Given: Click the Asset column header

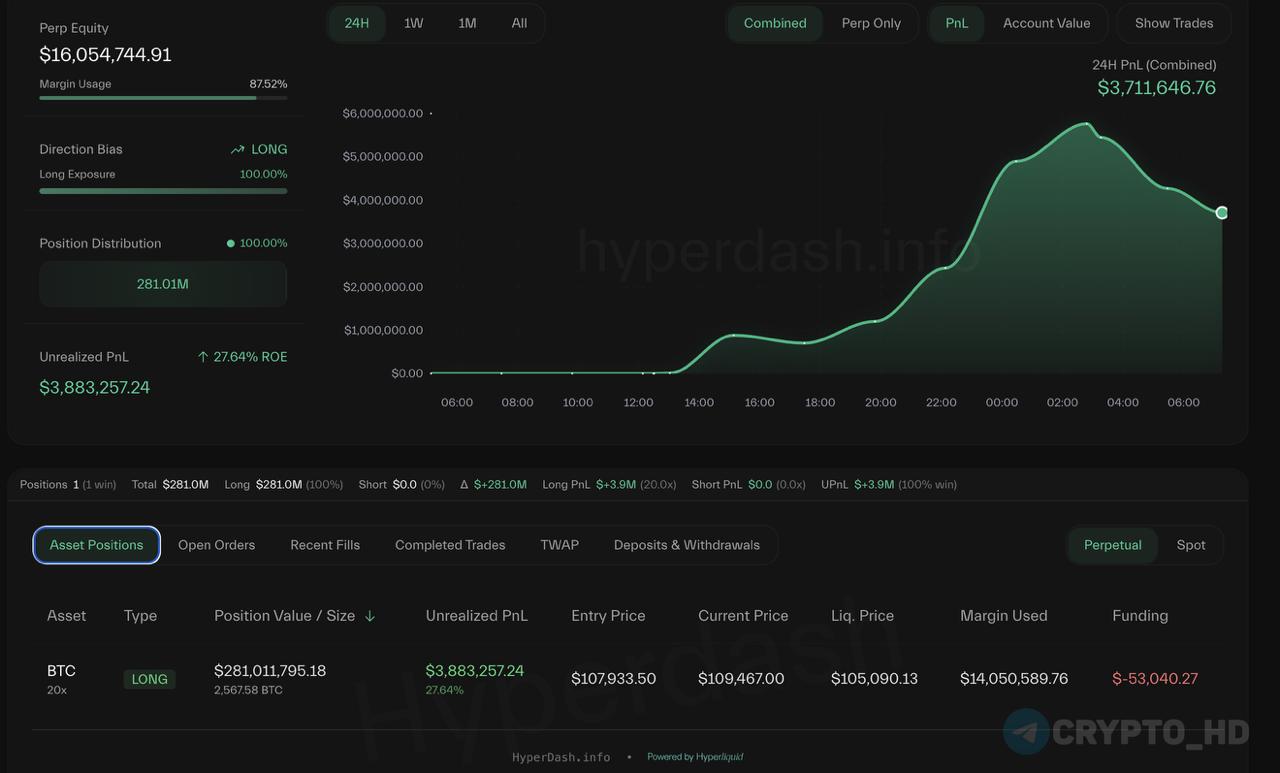Looking at the screenshot, I should click(x=67, y=616).
